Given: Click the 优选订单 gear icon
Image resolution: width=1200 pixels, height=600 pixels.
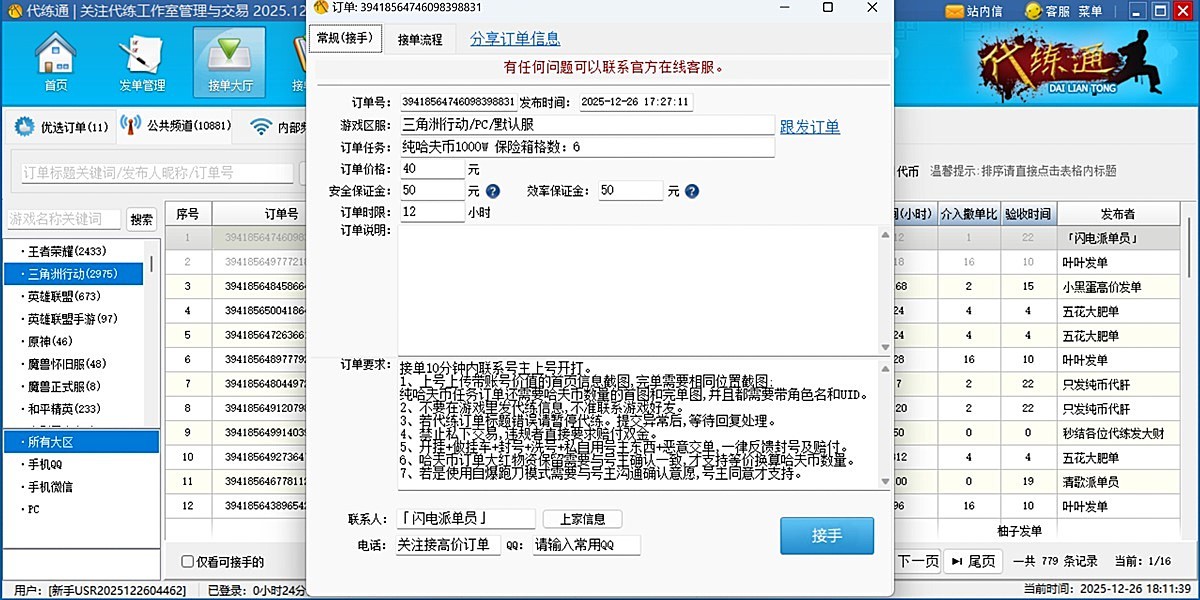Looking at the screenshot, I should [x=23, y=124].
